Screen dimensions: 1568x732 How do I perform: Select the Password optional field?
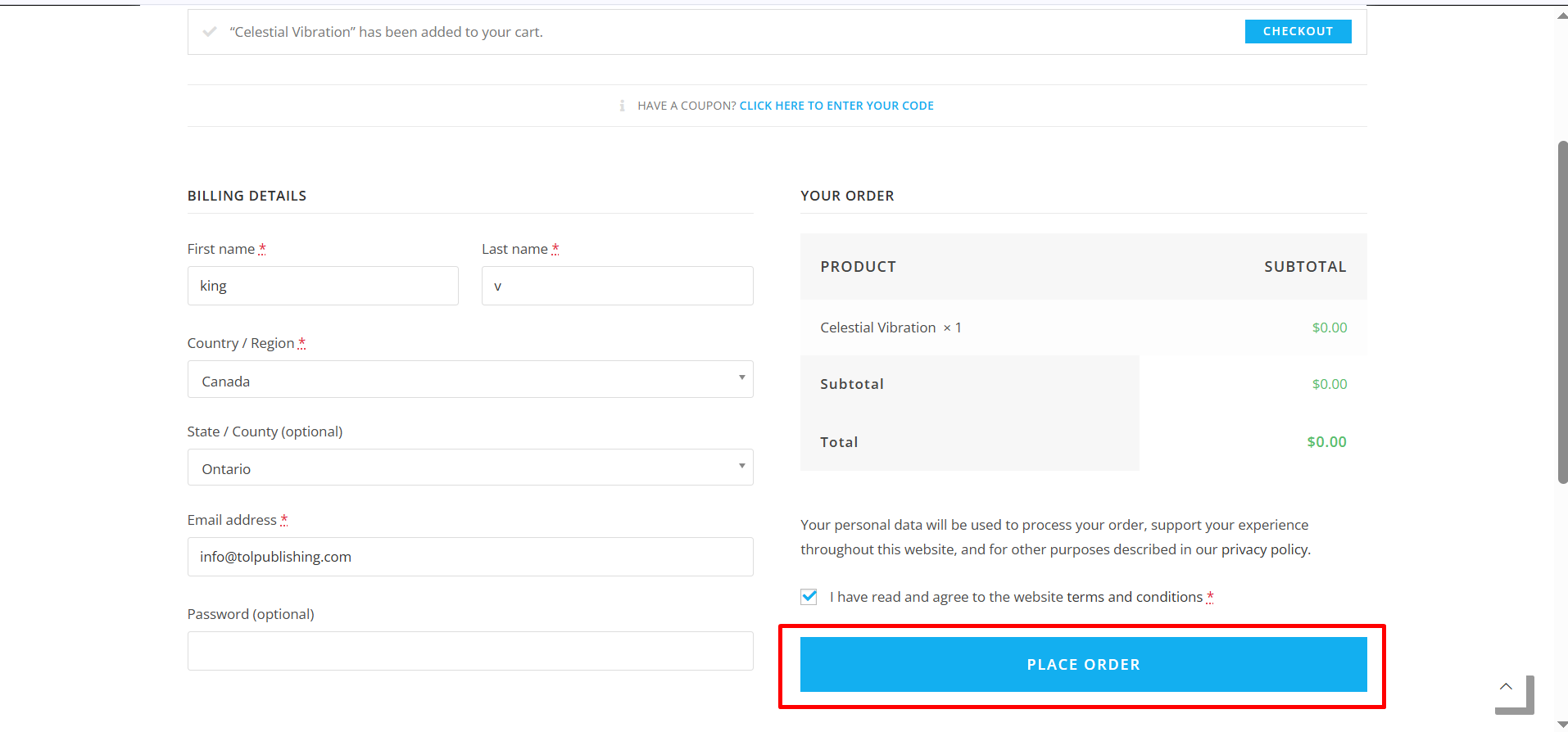tap(470, 651)
